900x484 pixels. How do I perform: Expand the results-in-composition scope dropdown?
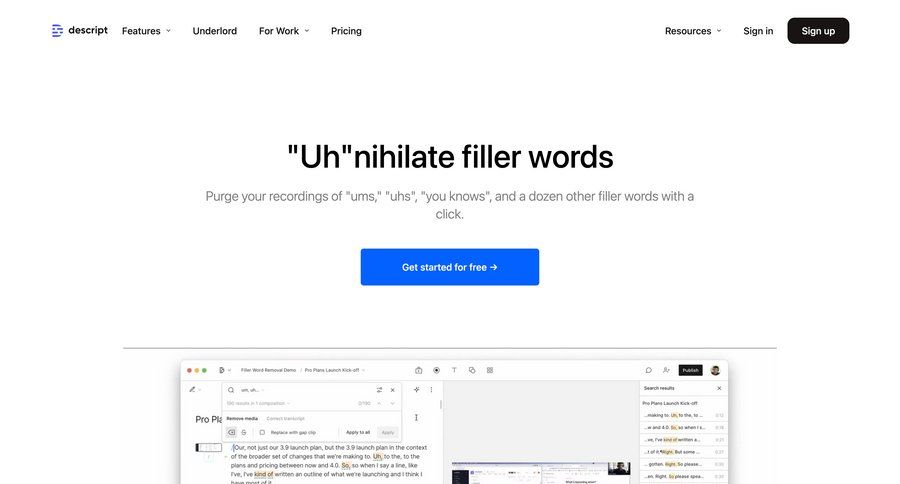[x=258, y=404]
